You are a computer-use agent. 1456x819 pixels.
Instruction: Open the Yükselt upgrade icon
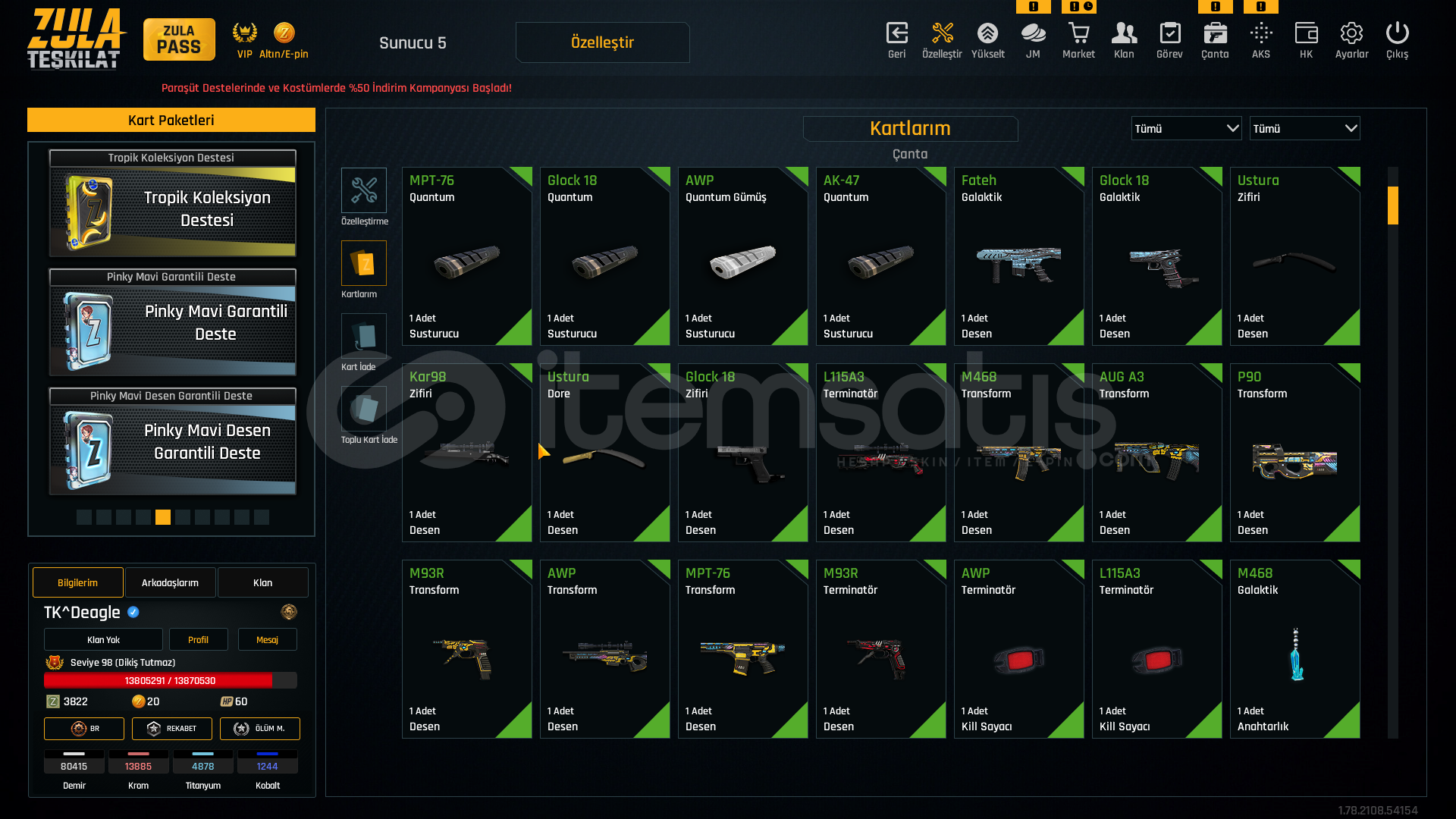987,33
